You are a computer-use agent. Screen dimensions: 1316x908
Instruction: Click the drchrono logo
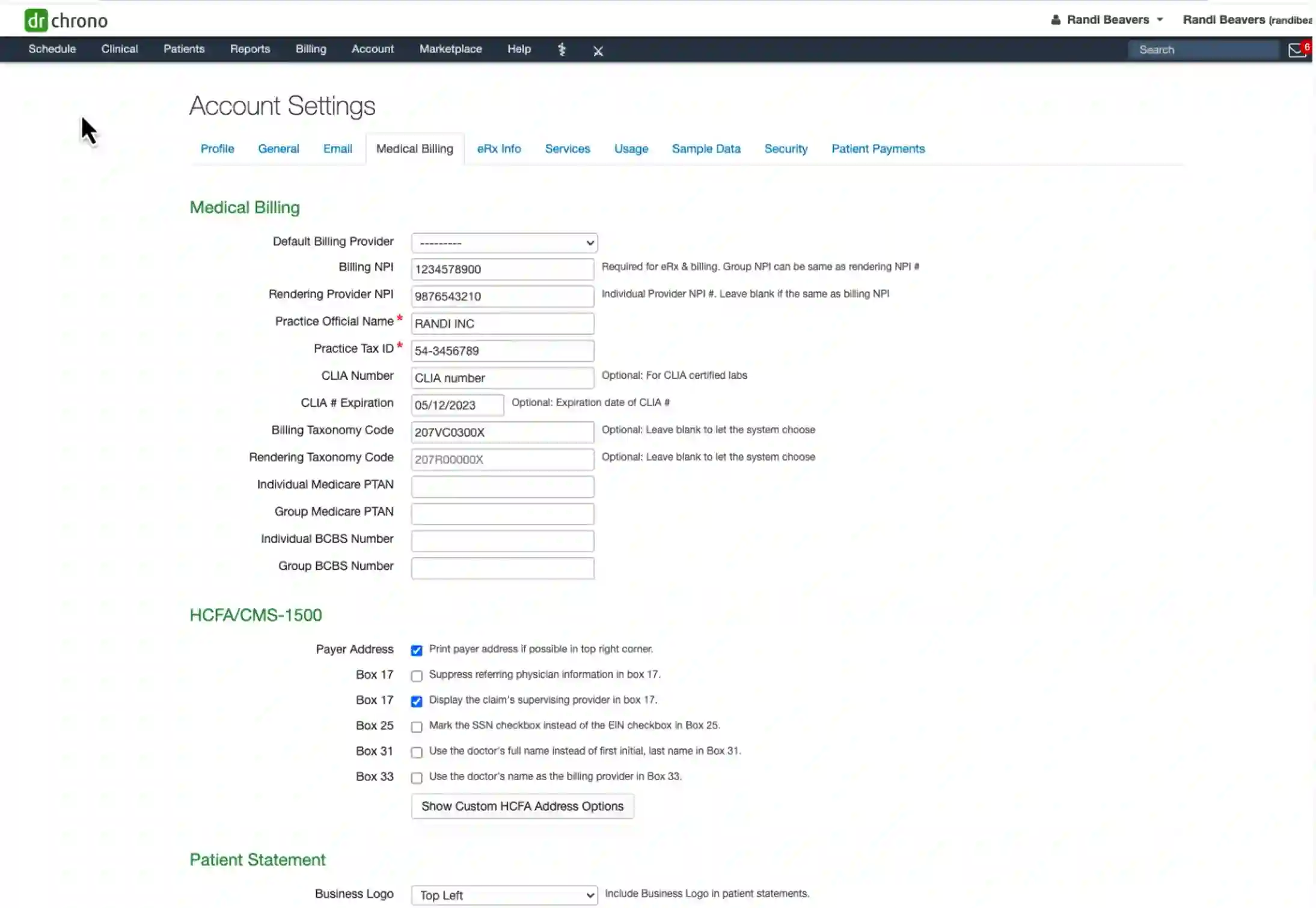66,19
